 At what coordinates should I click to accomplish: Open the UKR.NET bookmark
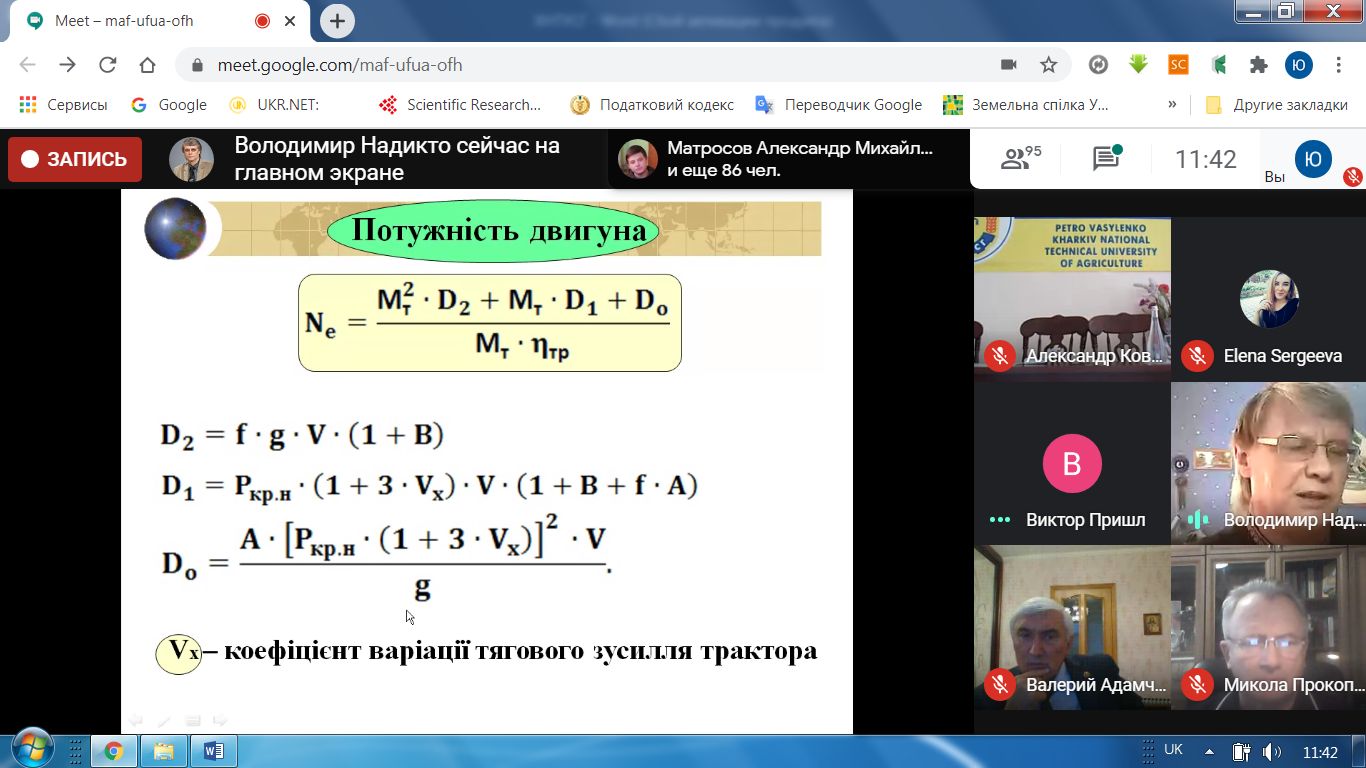(x=274, y=104)
